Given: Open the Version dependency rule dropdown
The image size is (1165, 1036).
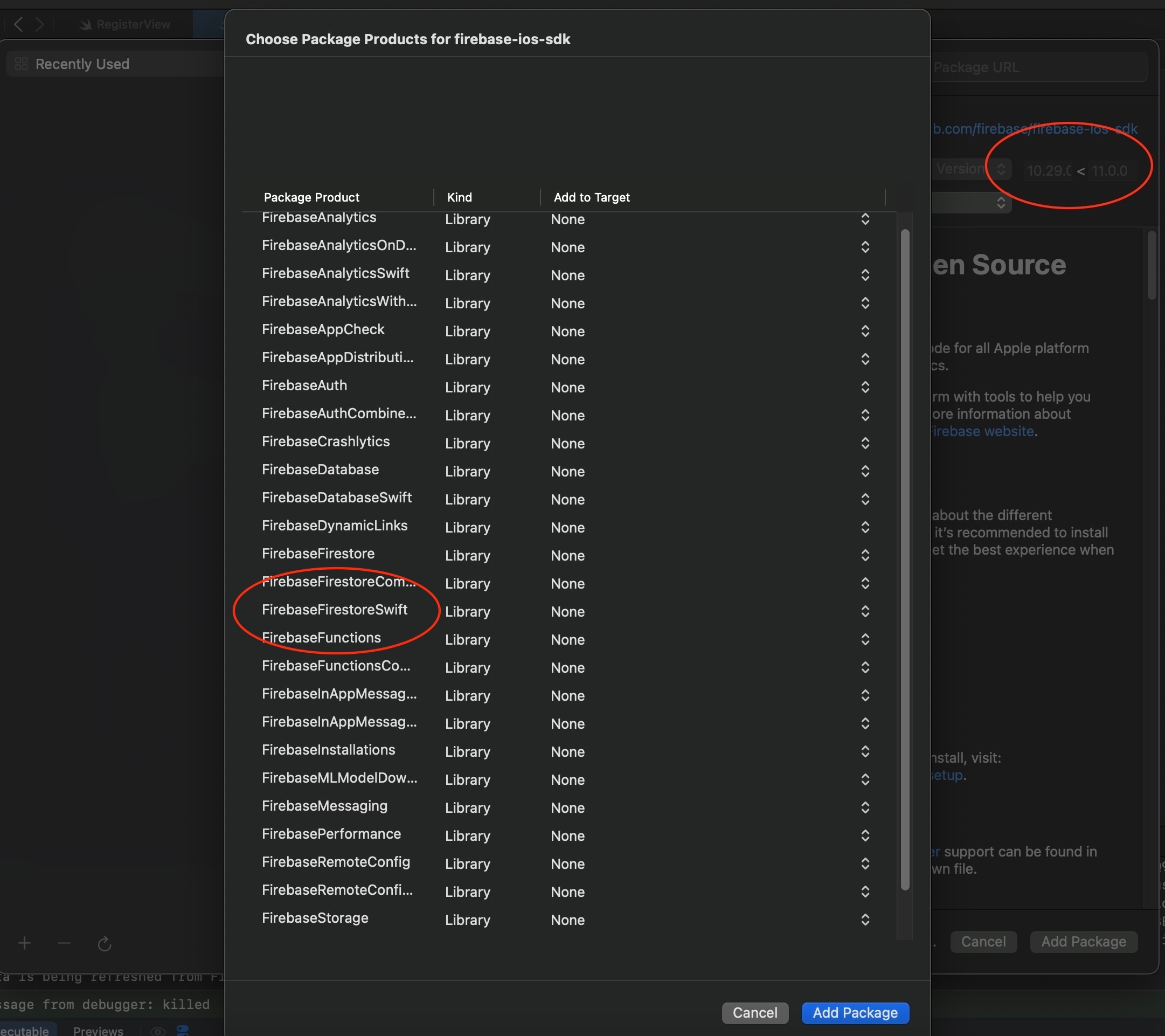Looking at the screenshot, I should (x=971, y=169).
